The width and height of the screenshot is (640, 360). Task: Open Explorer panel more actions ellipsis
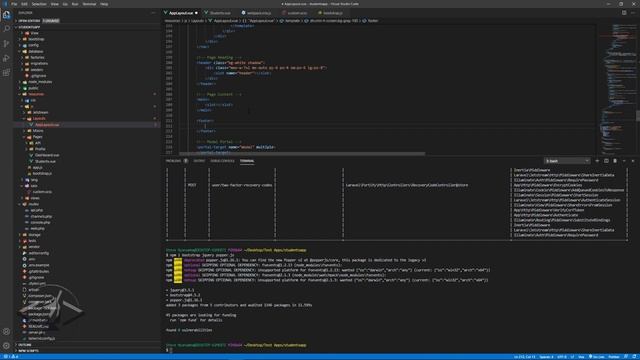pos(153,13)
